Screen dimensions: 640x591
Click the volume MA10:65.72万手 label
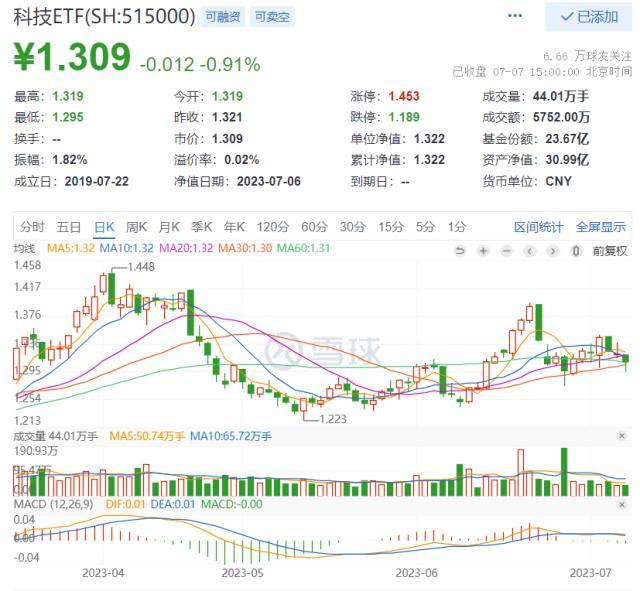pos(231,436)
